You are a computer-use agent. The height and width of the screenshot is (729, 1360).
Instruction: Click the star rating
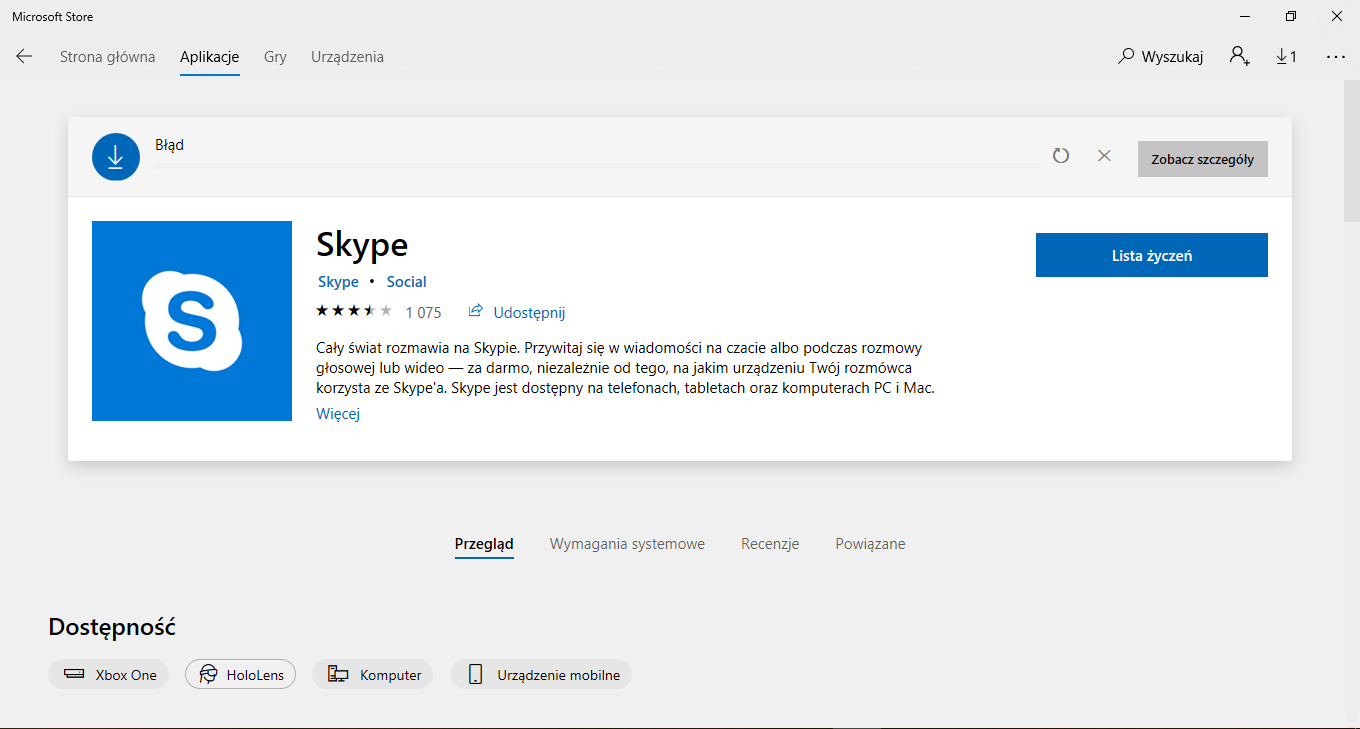pyautogui.click(x=354, y=311)
